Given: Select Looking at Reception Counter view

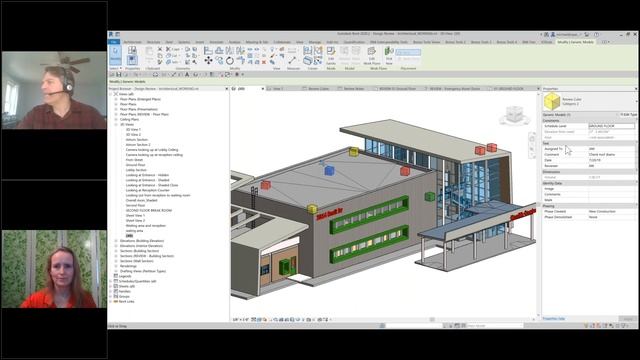Looking at the screenshot, I should coord(147,190).
